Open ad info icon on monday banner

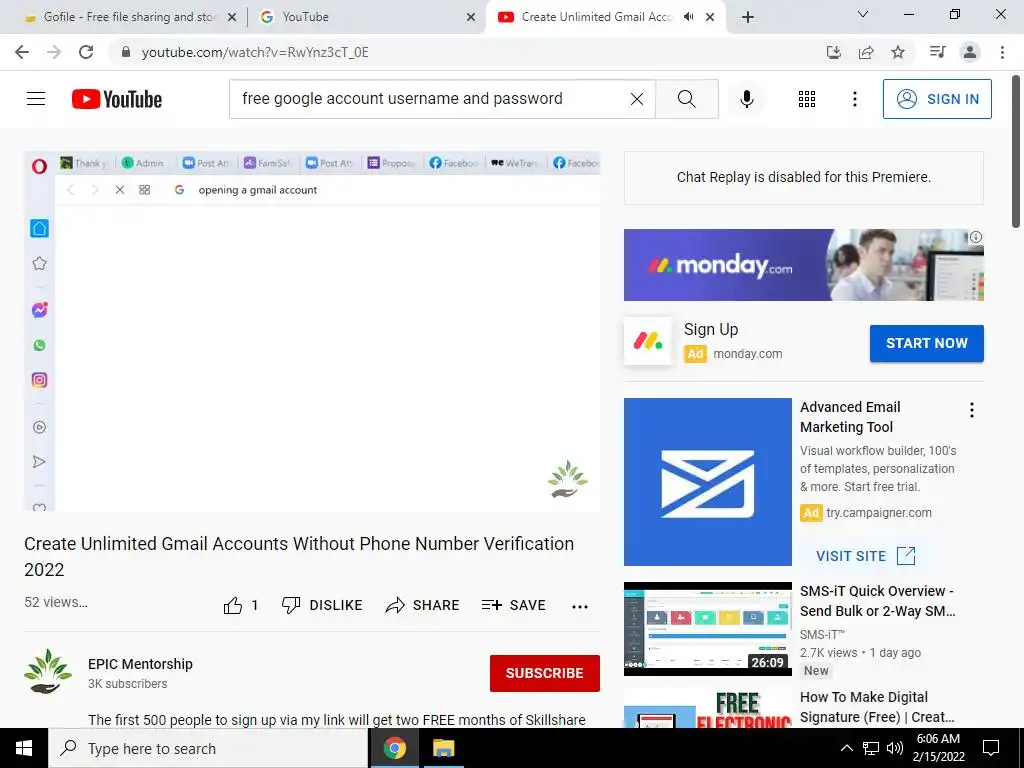975,237
